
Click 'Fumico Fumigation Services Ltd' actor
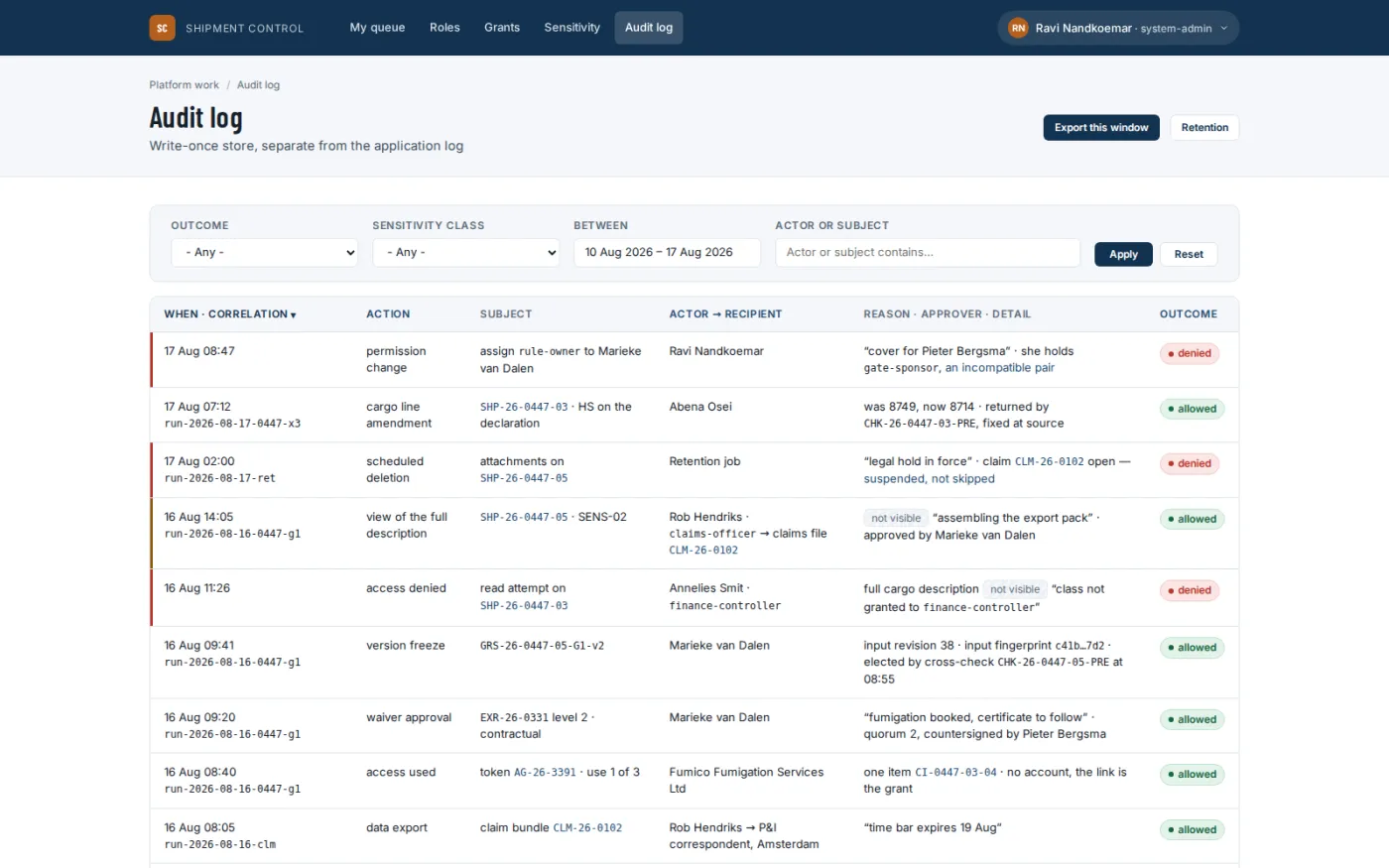[x=746, y=781]
